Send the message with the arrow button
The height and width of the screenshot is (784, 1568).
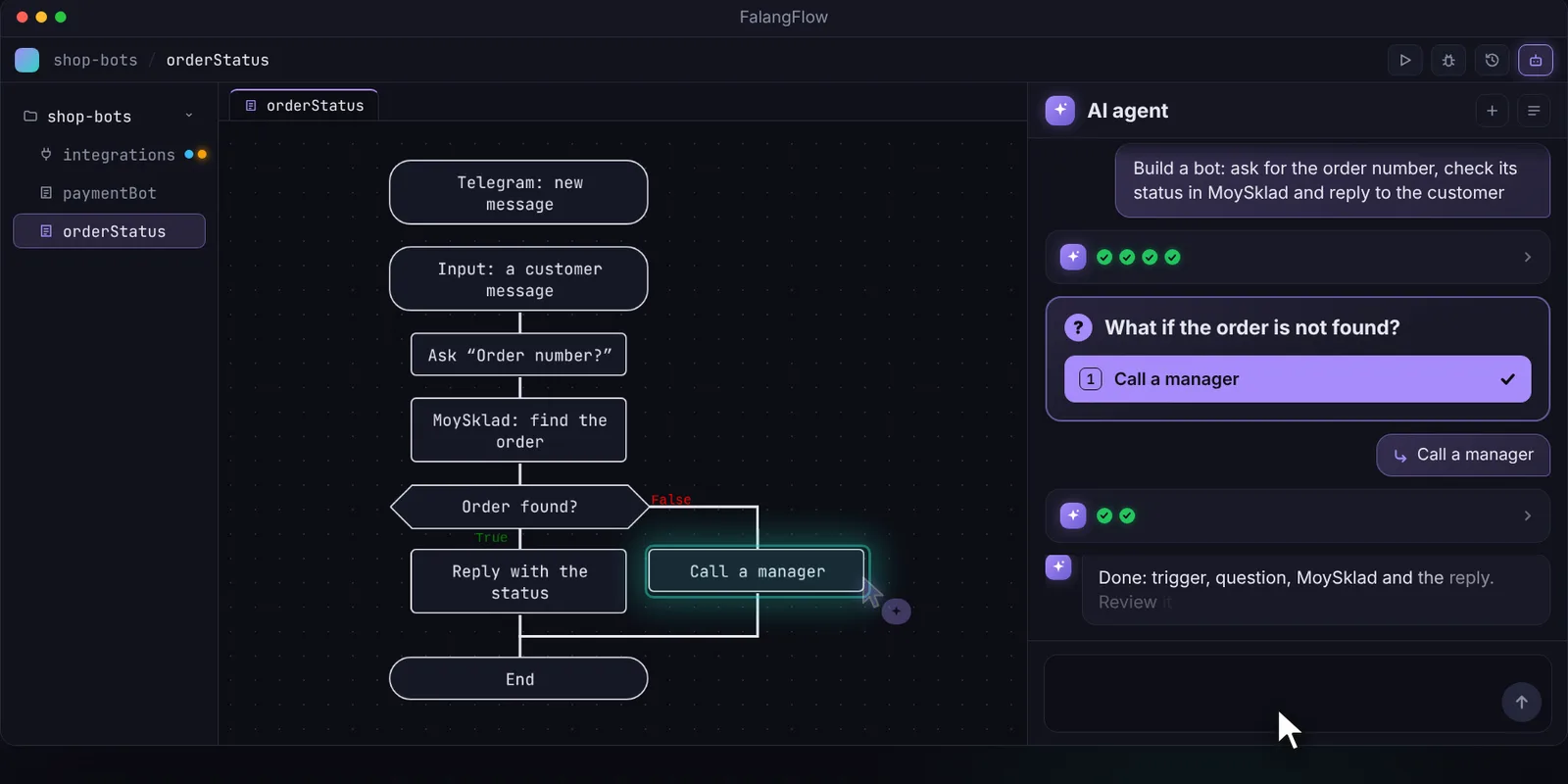click(x=1521, y=702)
